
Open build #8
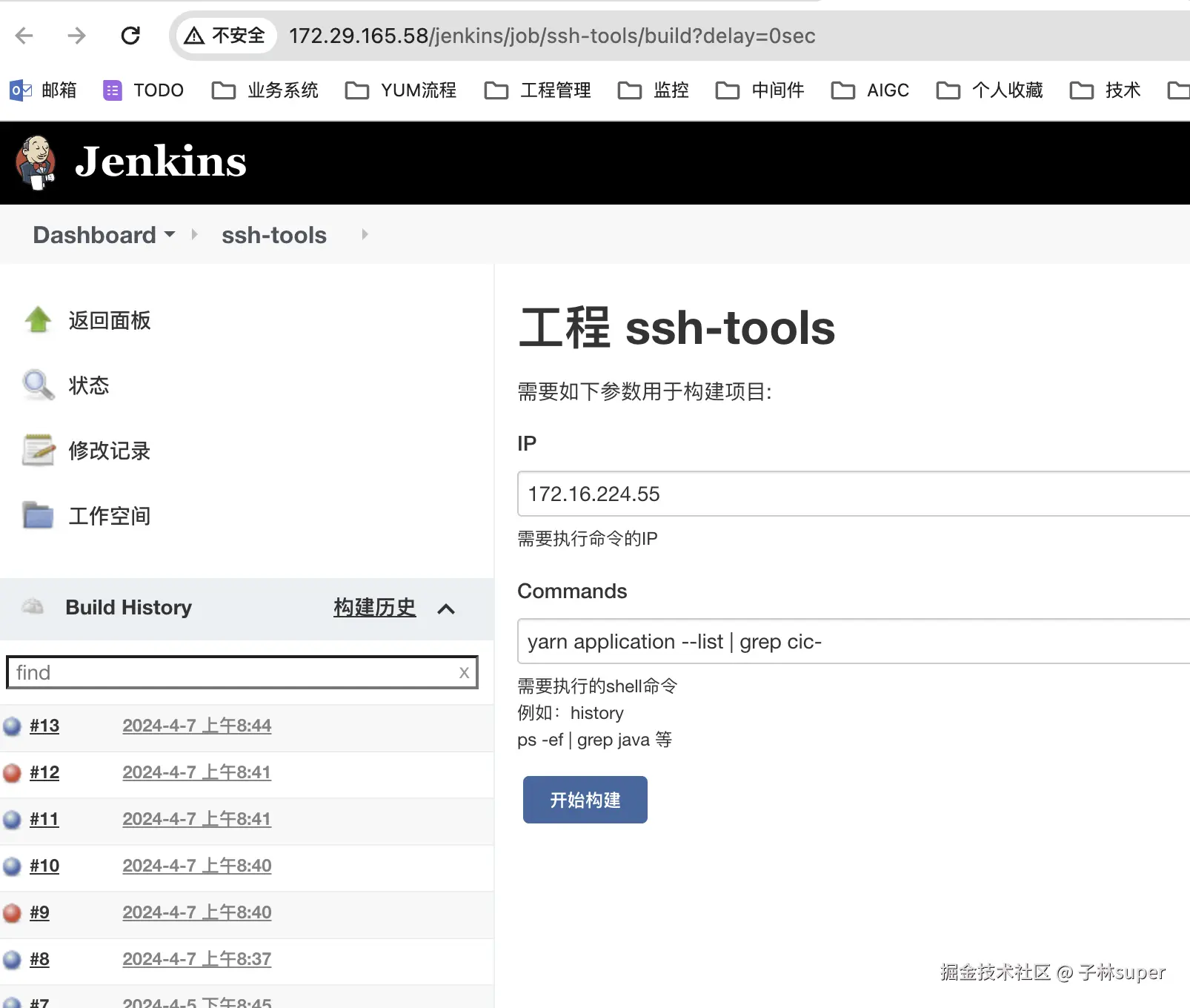tap(39, 959)
